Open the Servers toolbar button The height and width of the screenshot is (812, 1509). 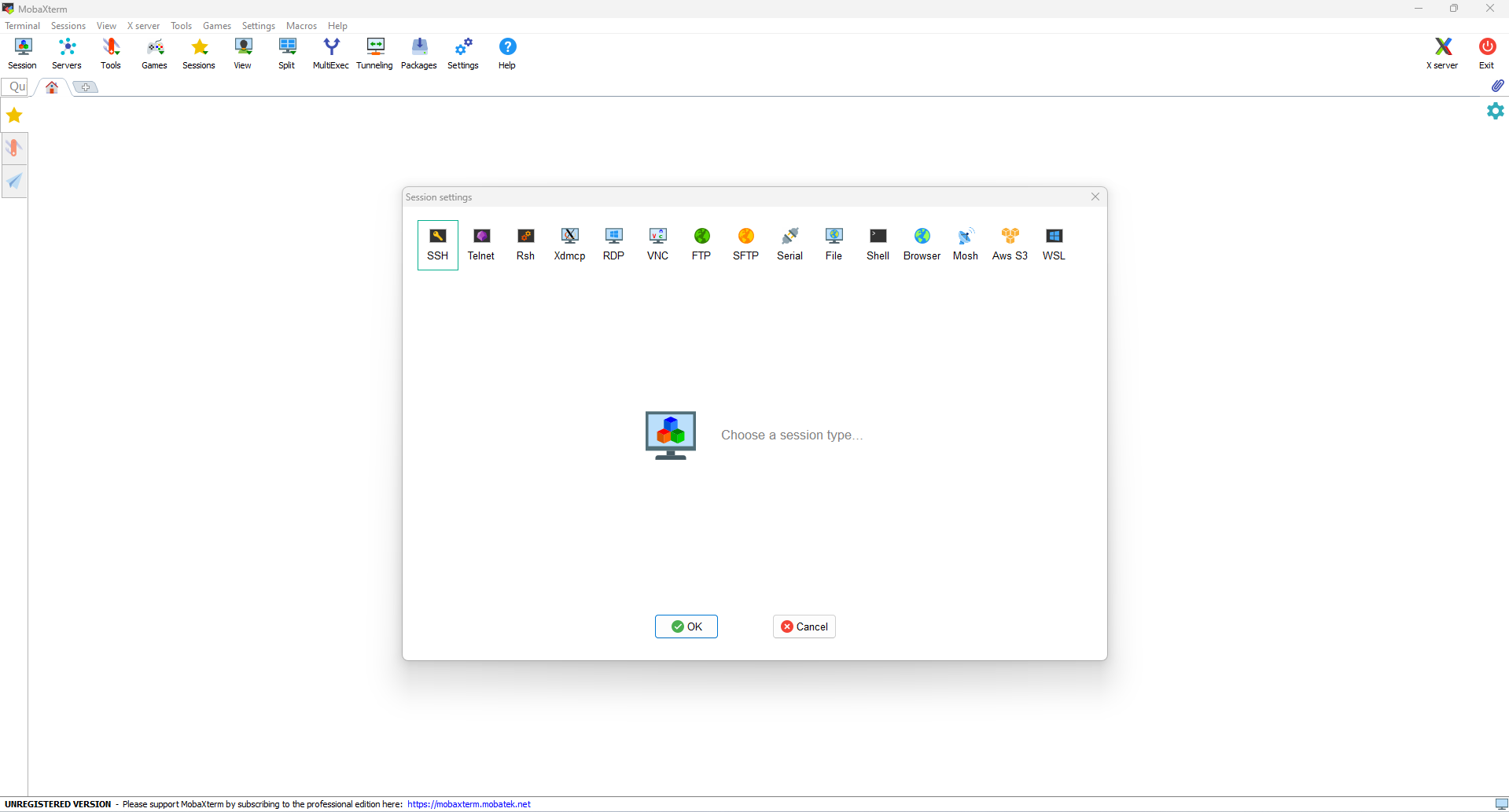(67, 53)
